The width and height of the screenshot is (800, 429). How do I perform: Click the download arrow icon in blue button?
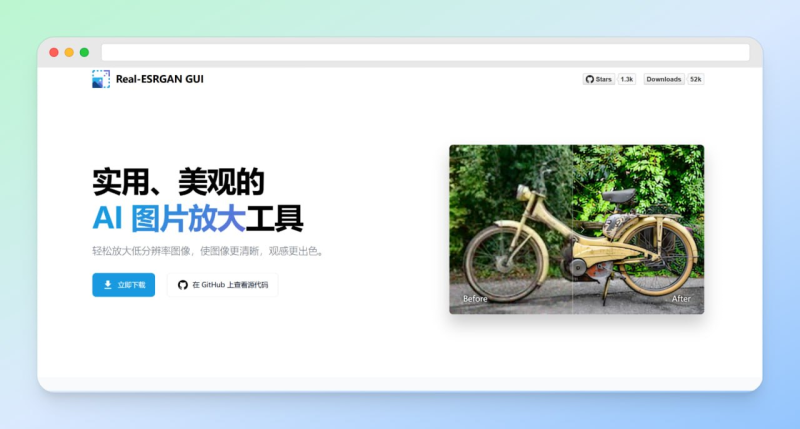[x=108, y=285]
